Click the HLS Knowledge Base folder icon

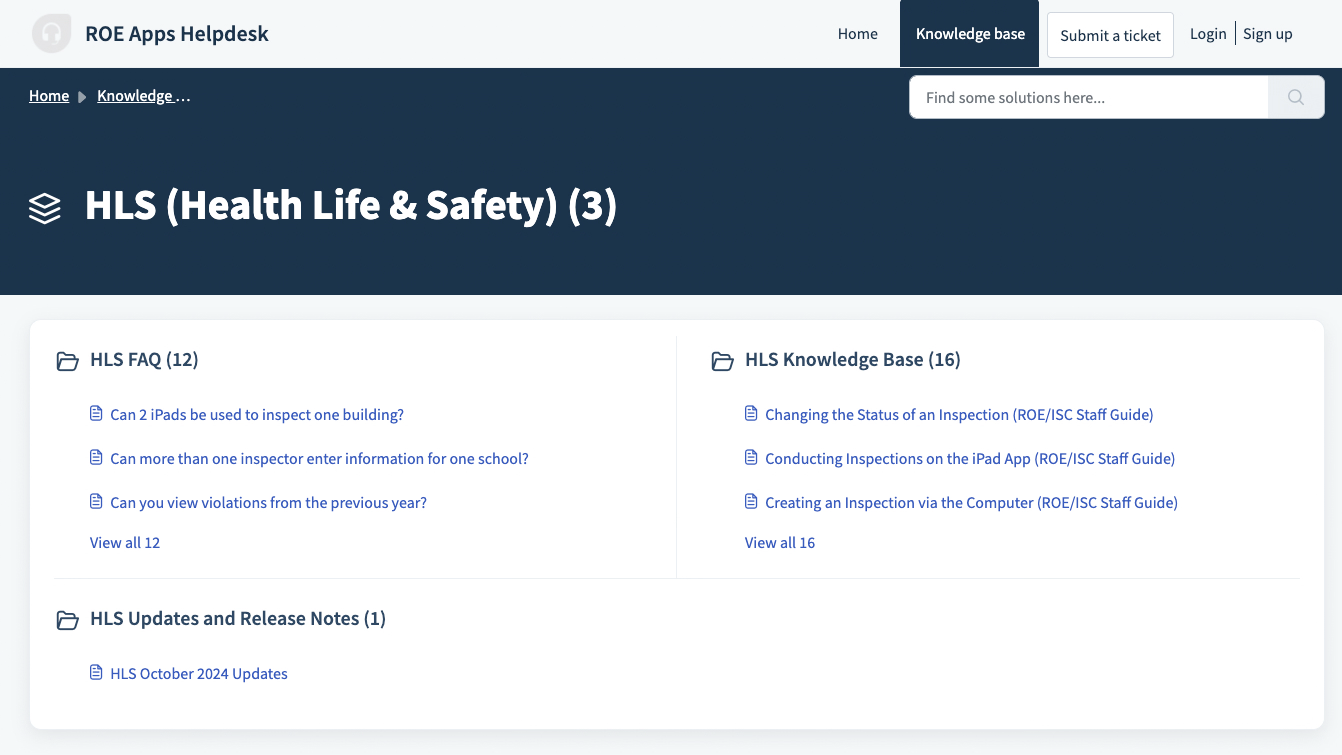tap(723, 361)
